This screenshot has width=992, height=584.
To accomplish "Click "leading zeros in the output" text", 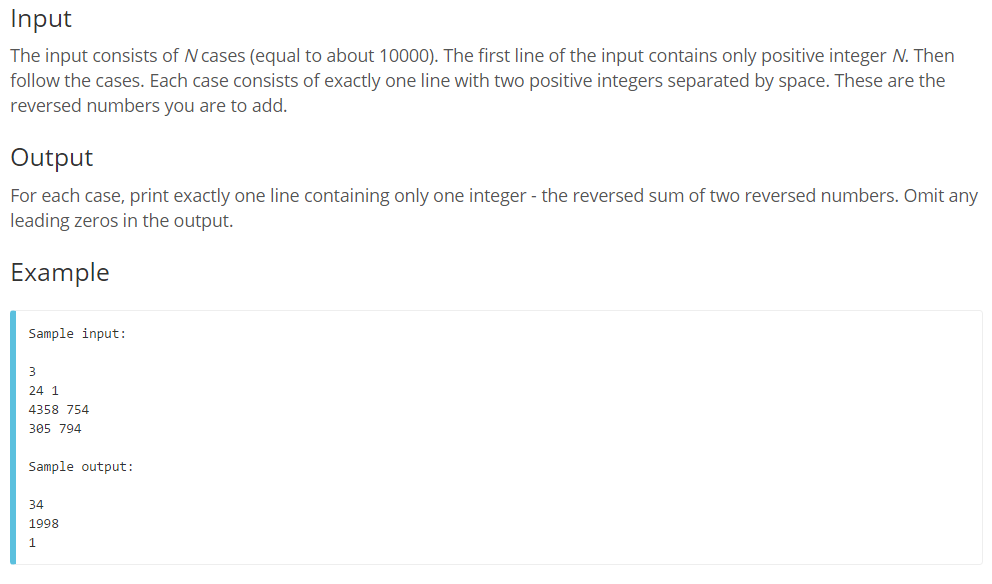I will 121,221.
